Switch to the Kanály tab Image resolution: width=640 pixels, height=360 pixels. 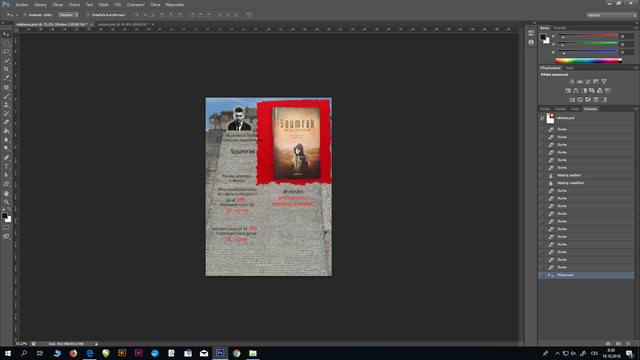point(560,109)
